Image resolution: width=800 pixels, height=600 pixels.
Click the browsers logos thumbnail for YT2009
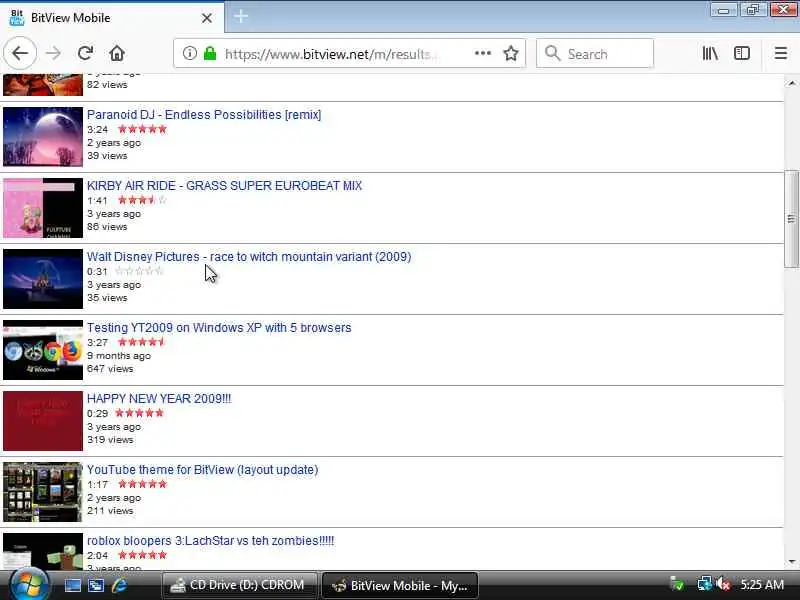43,349
